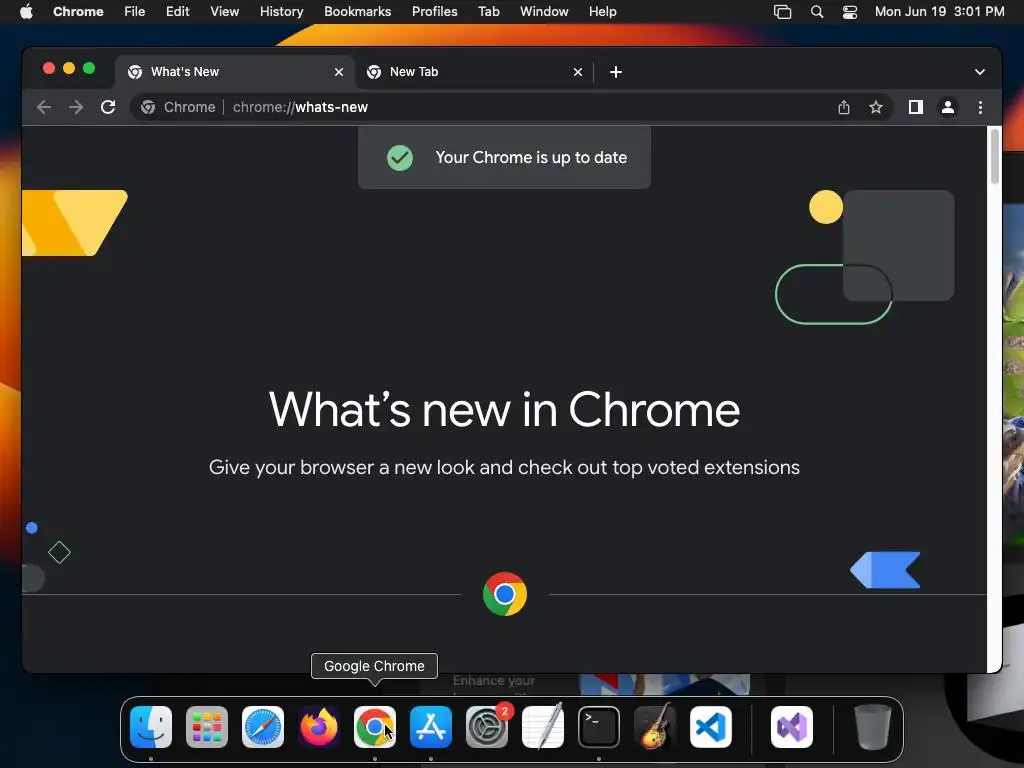Screen dimensions: 1024x768
Task: Launch GarageBand from the Dock
Action: (x=655, y=727)
